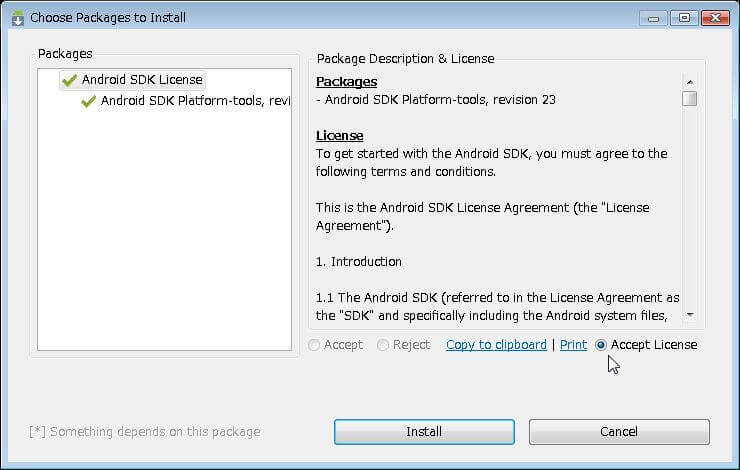Select the Reject radio button
The width and height of the screenshot is (740, 470).
click(383, 345)
